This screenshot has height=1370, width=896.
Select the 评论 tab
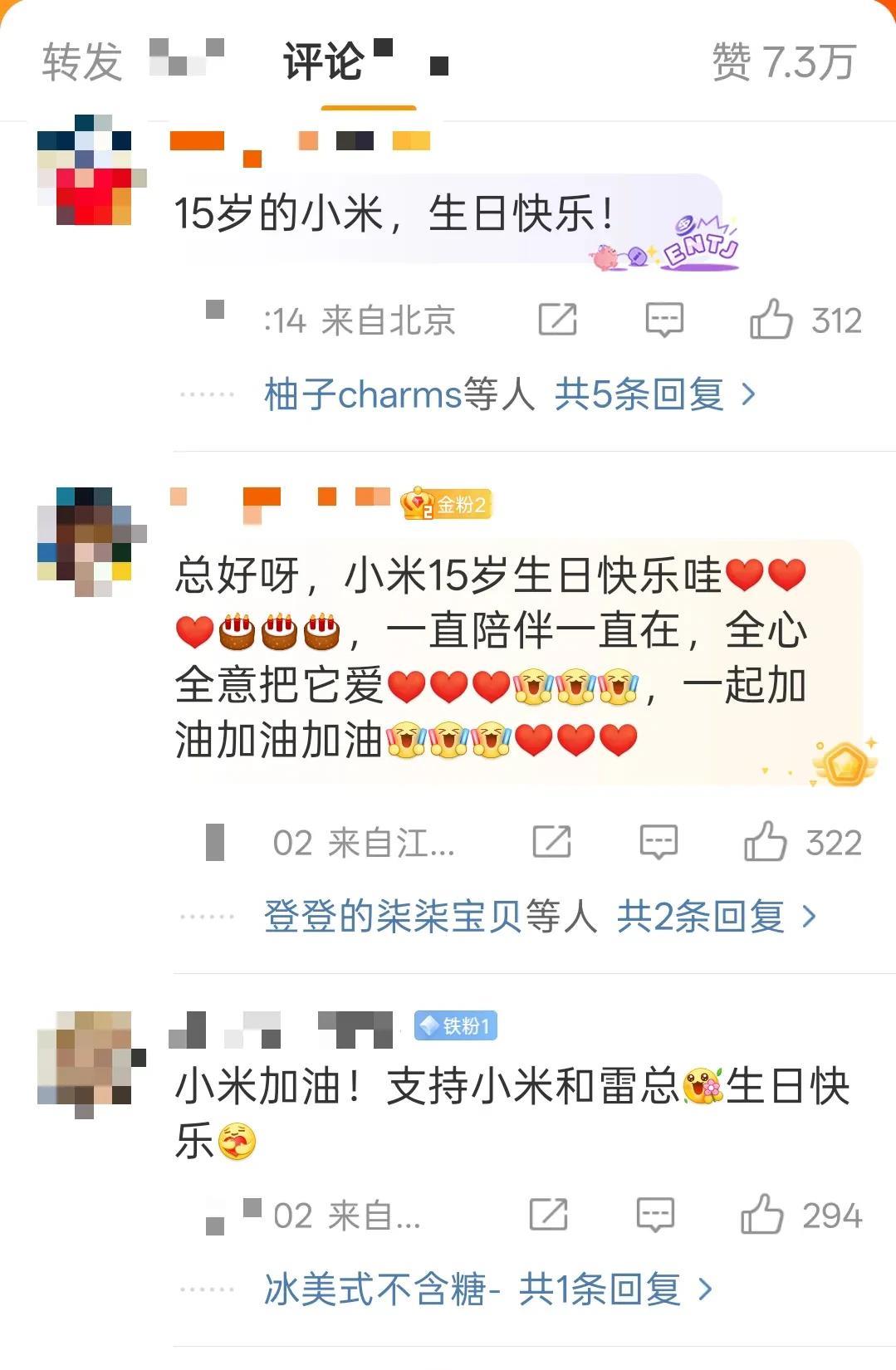pyautogui.click(x=323, y=62)
